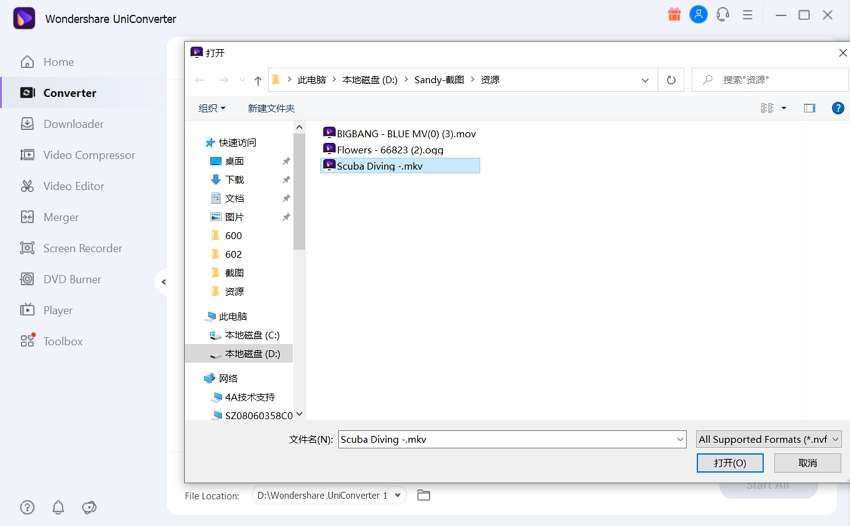
Task: Open the gift promotions icon
Action: coord(674,15)
